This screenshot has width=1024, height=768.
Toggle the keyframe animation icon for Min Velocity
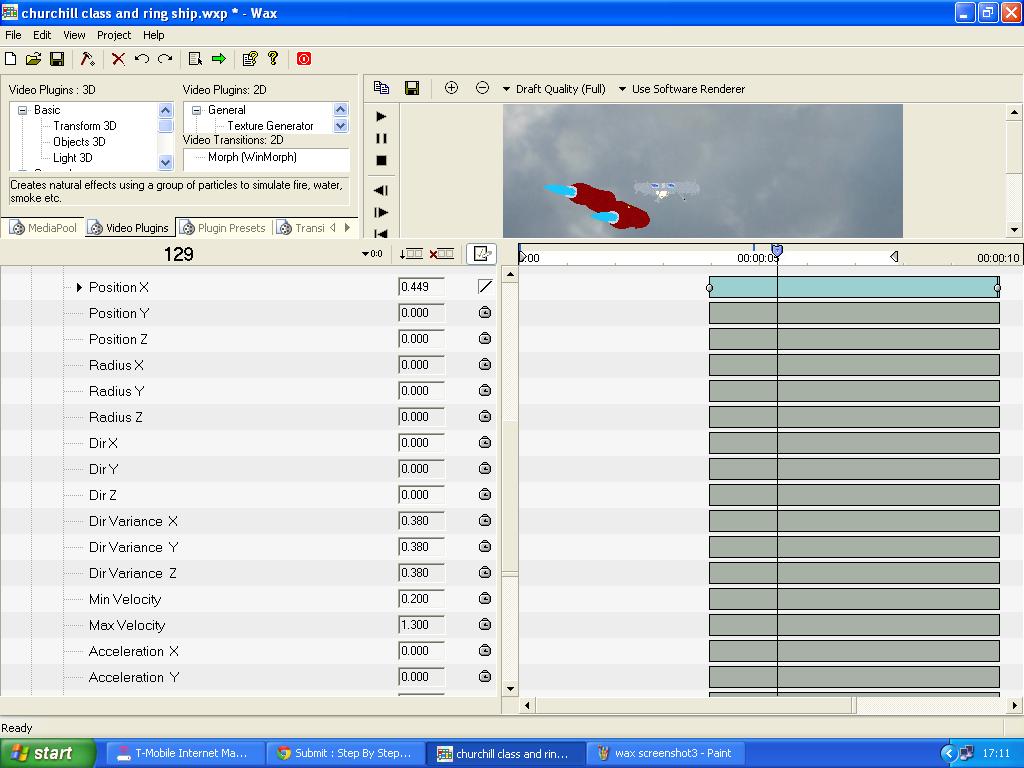(x=485, y=598)
